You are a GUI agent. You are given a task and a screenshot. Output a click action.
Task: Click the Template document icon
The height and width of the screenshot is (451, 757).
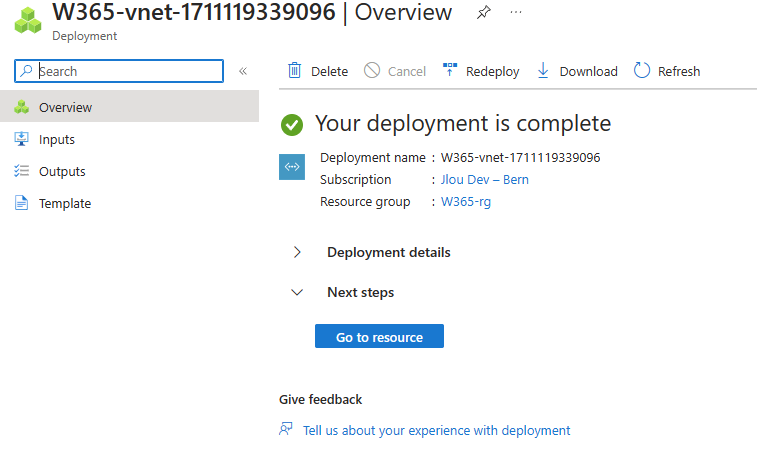pyautogui.click(x=21, y=203)
